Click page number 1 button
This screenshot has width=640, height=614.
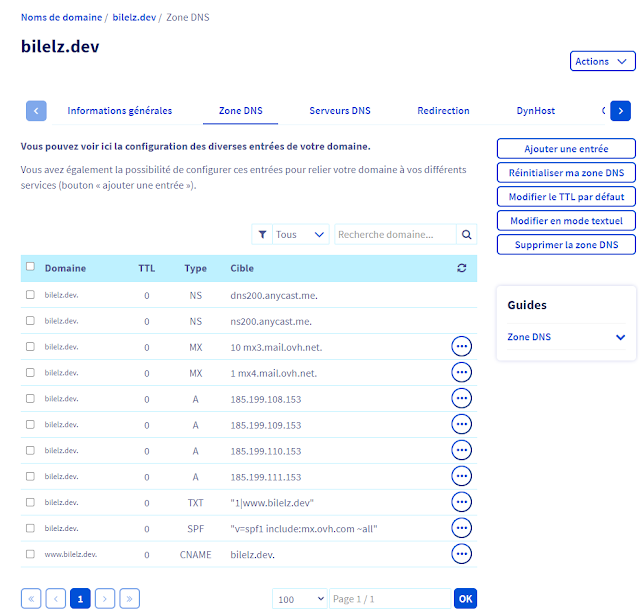tap(80, 599)
